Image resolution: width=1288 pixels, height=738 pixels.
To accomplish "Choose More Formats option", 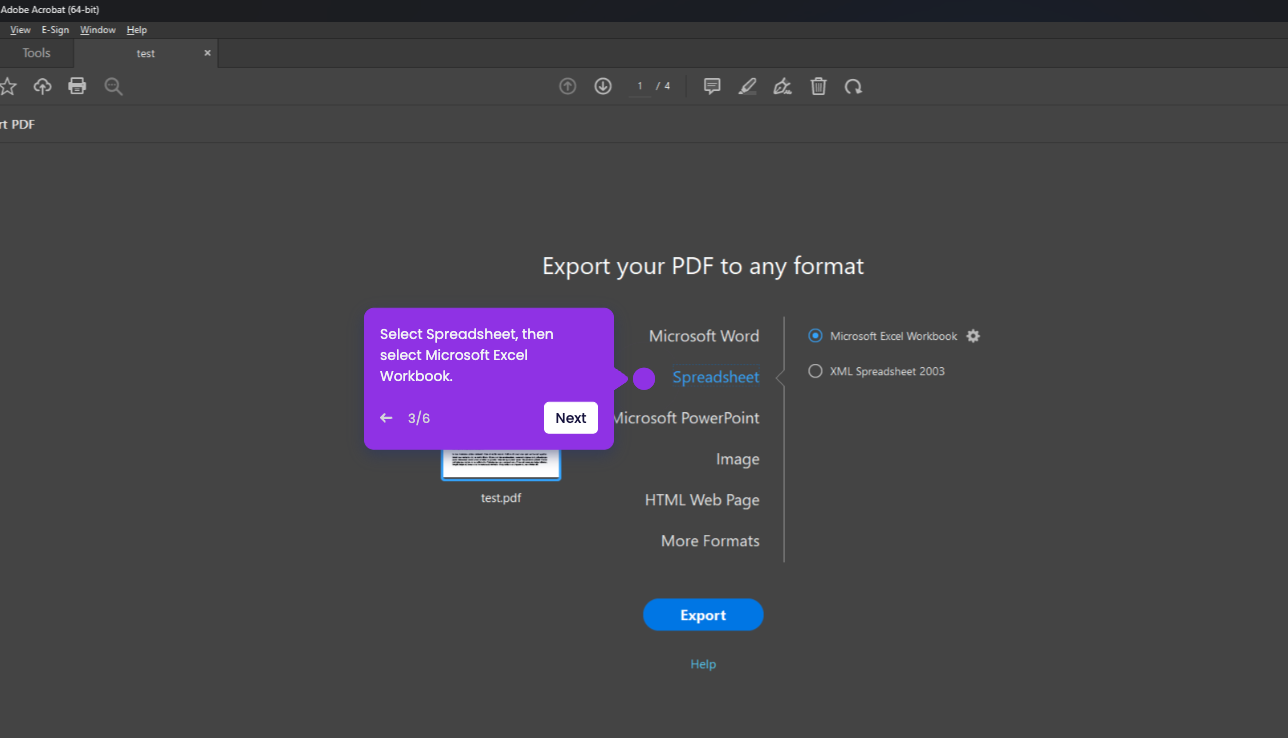I will (x=710, y=541).
